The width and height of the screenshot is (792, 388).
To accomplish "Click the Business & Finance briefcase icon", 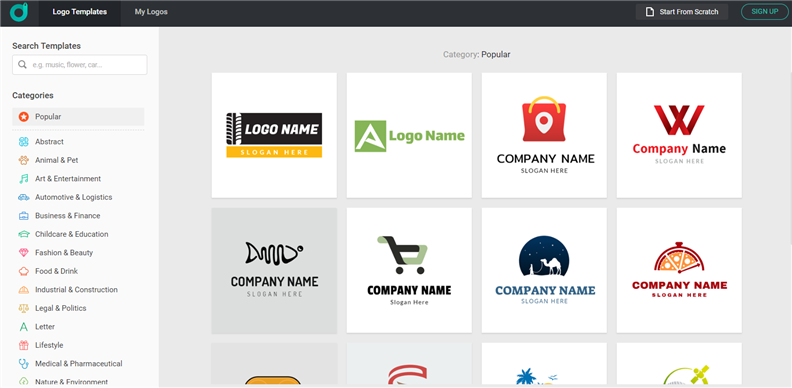I will click(x=24, y=216).
